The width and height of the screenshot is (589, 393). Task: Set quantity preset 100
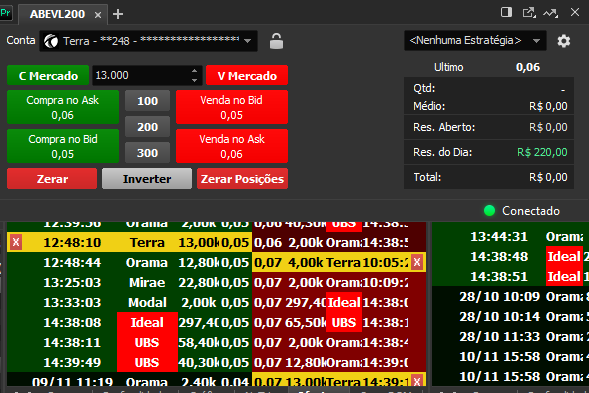(147, 101)
